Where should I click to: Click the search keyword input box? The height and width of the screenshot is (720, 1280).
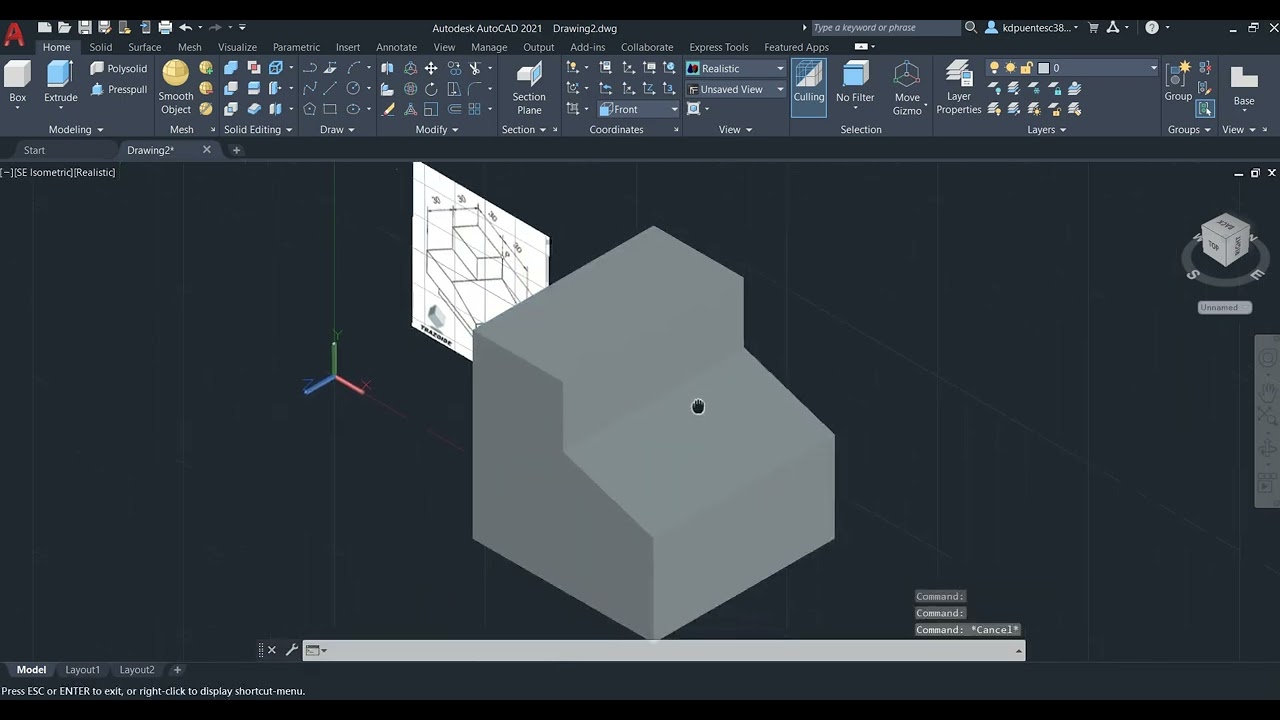click(885, 28)
